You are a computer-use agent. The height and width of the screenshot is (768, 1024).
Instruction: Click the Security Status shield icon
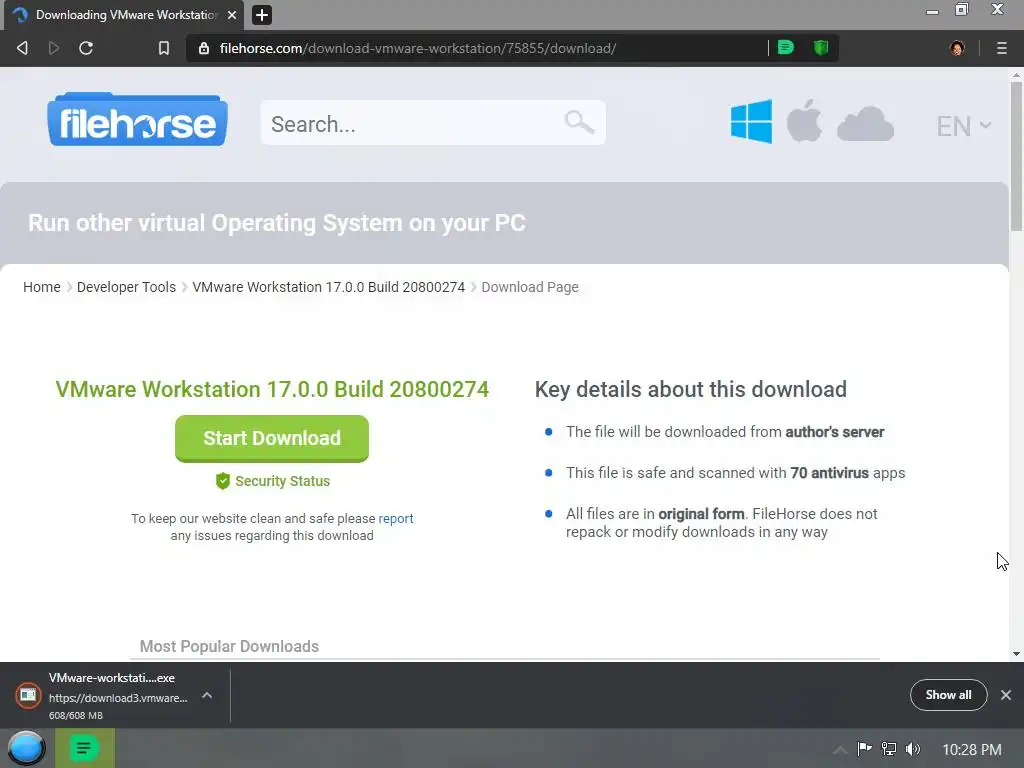coord(223,481)
